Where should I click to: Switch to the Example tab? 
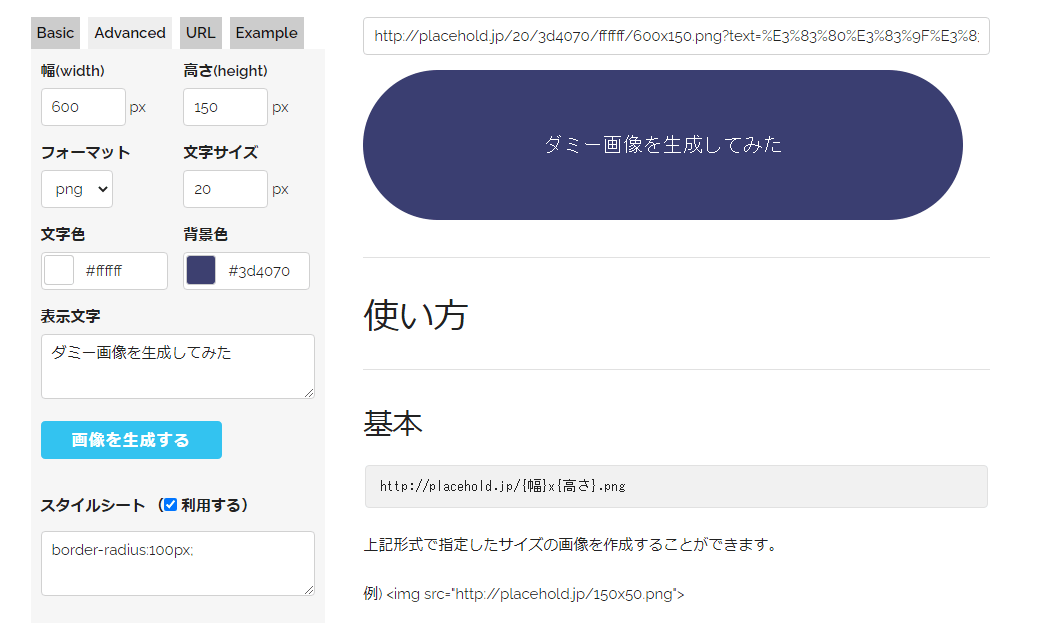266,33
